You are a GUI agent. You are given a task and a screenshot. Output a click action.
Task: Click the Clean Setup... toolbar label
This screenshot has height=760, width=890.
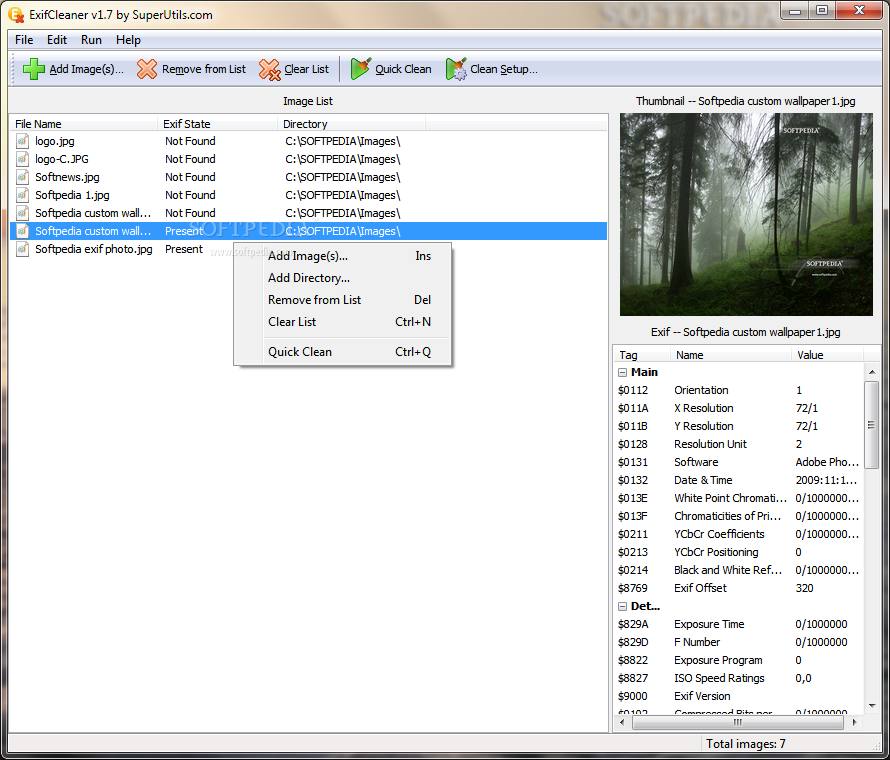pos(503,69)
